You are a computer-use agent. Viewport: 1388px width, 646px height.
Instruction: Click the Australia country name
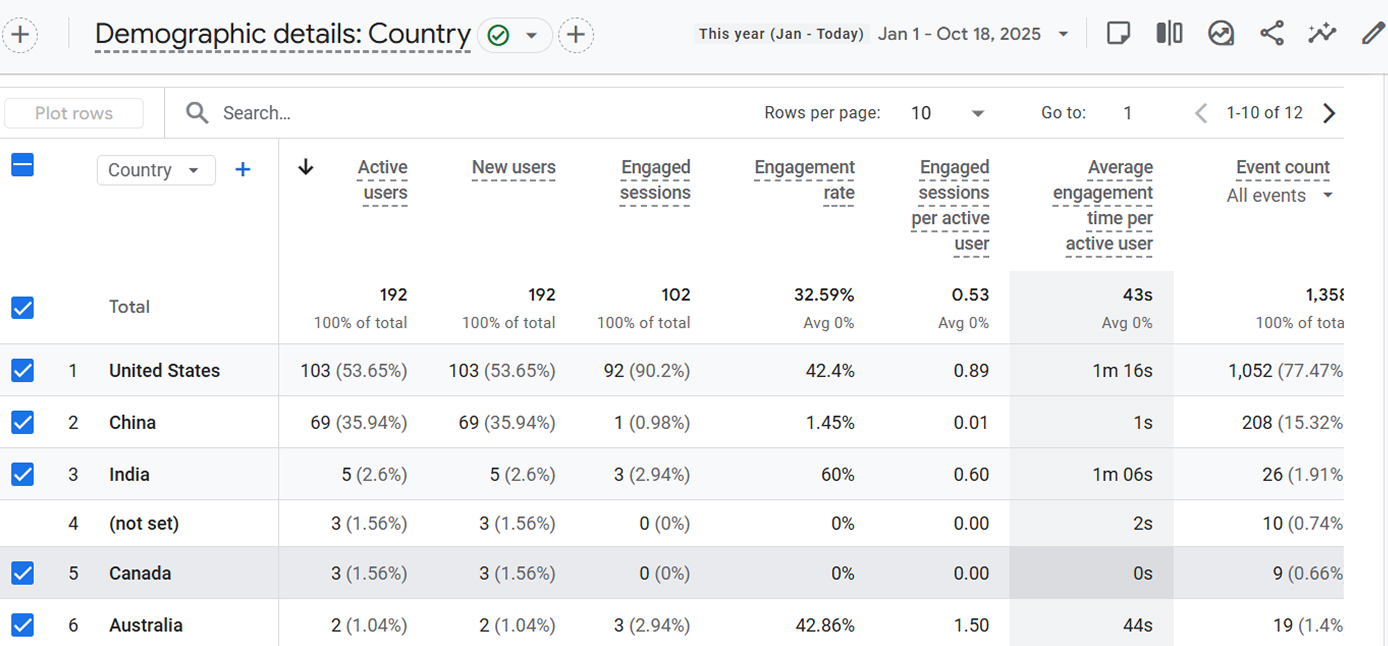click(146, 625)
